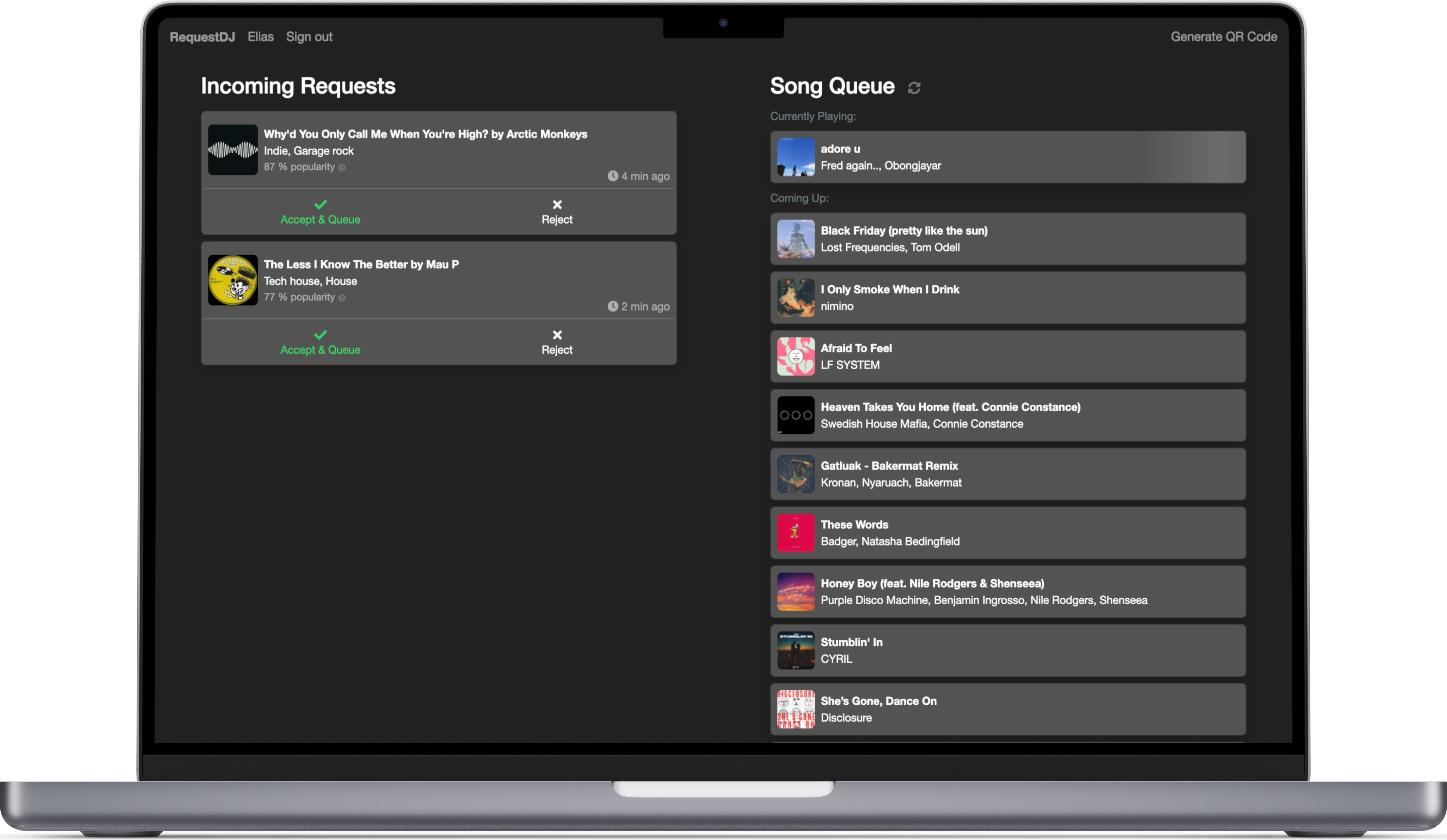Click the Lost Frequencies, Tom Odell artist line
Viewport: 1447px width, 840px height.
(890, 247)
